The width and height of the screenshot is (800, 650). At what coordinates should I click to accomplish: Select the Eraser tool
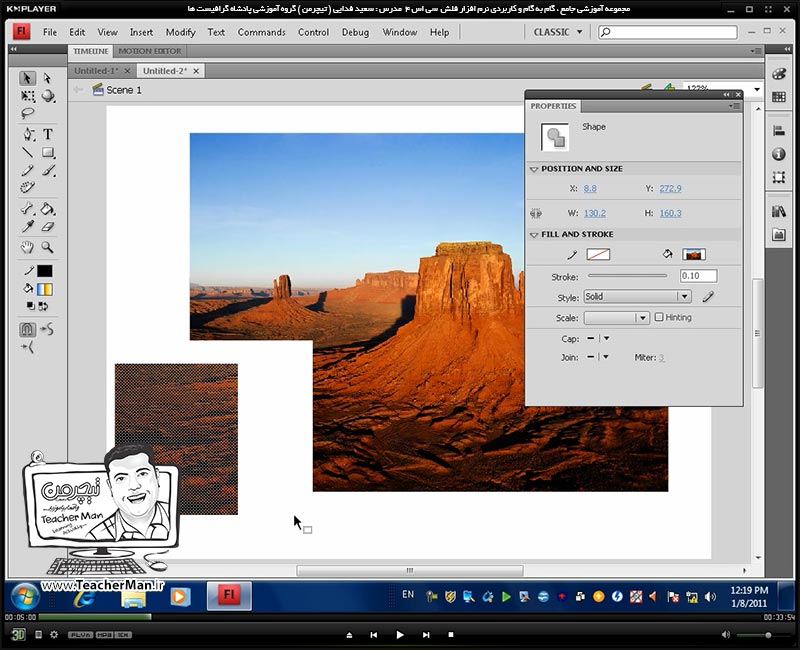coord(48,227)
